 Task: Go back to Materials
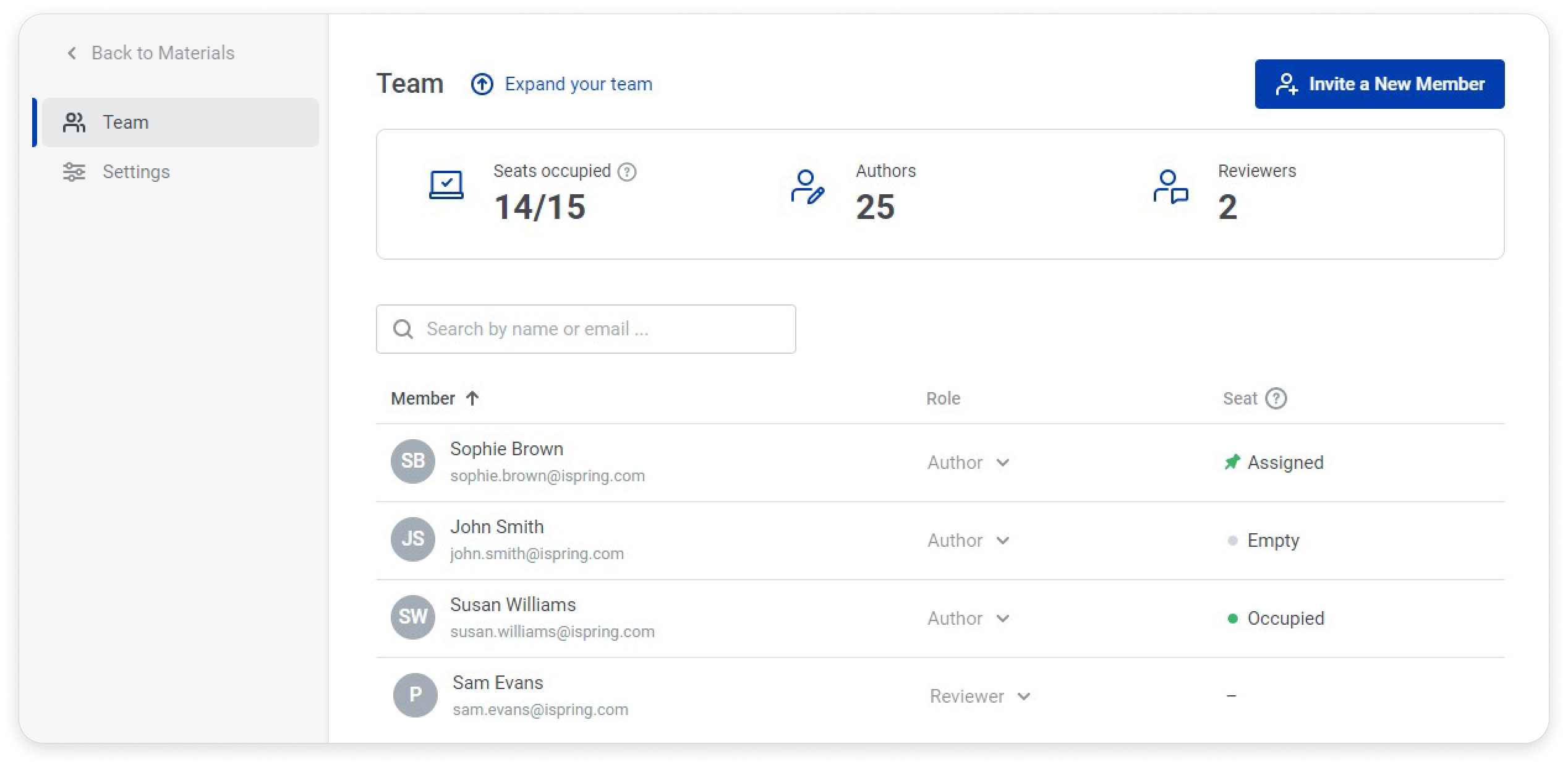[x=150, y=53]
